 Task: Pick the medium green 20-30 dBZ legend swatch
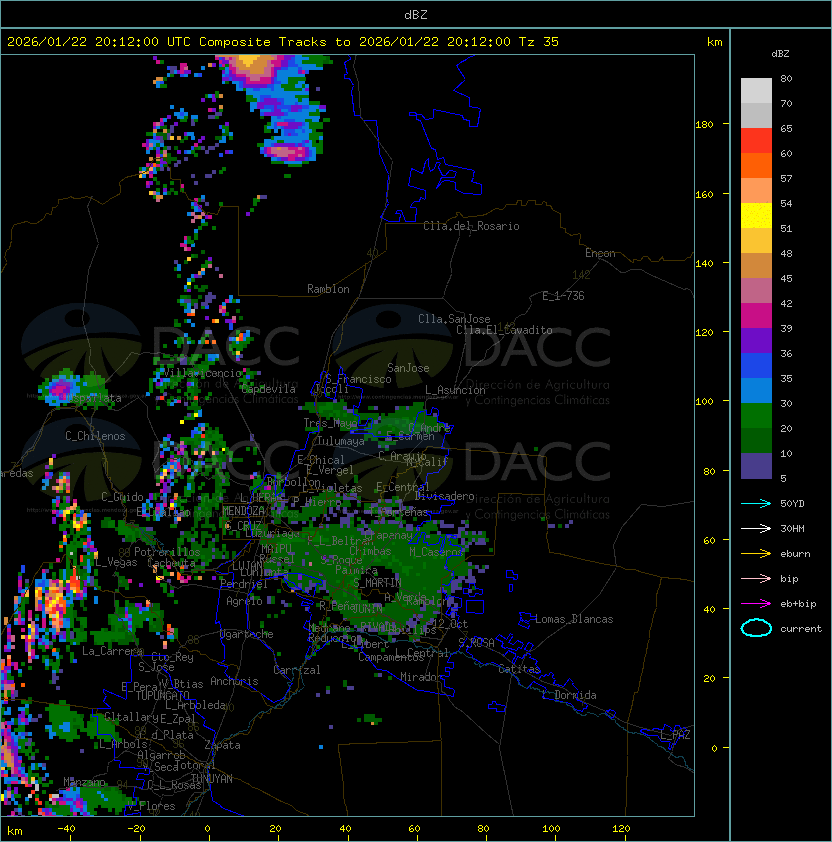[x=756, y=416]
